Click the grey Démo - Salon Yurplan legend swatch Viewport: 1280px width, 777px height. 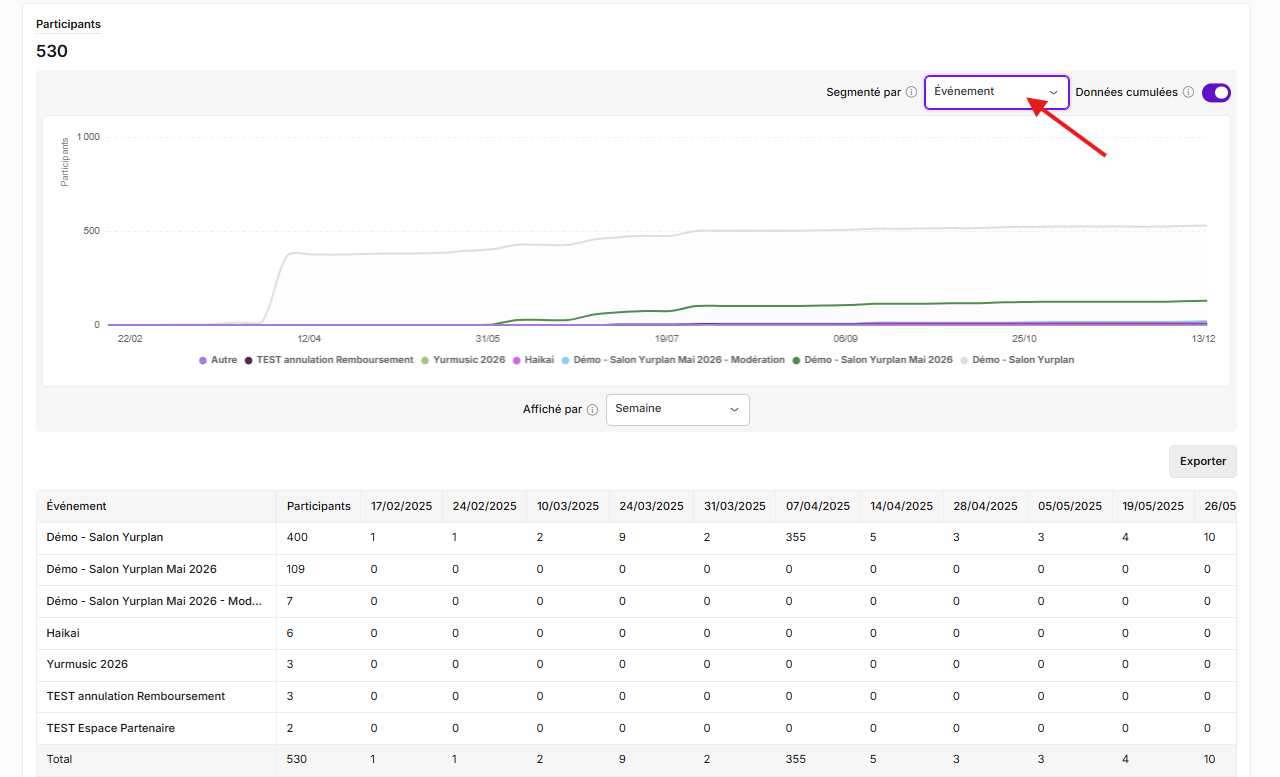965,360
